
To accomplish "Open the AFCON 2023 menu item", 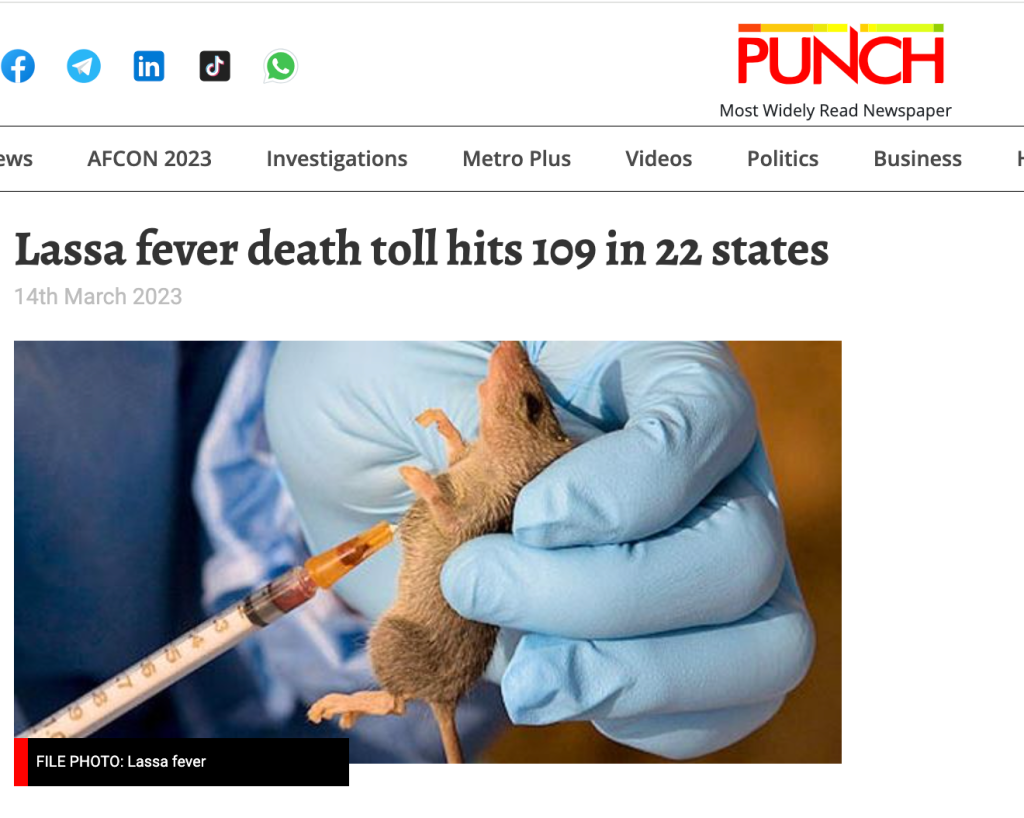I will point(150,159).
